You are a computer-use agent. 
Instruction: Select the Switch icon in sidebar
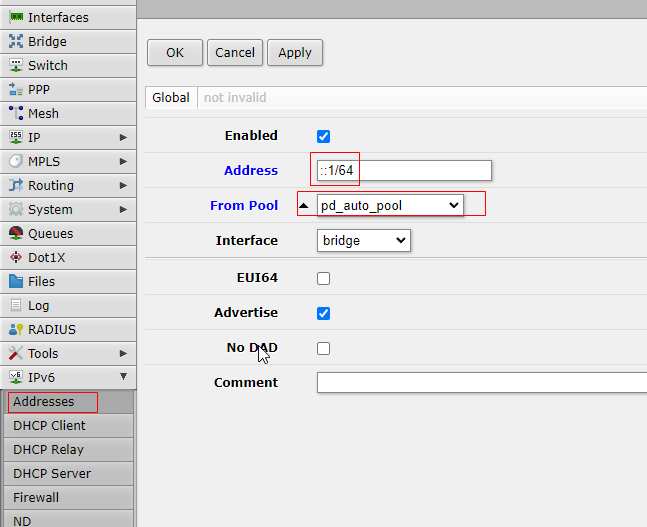tap(17, 65)
